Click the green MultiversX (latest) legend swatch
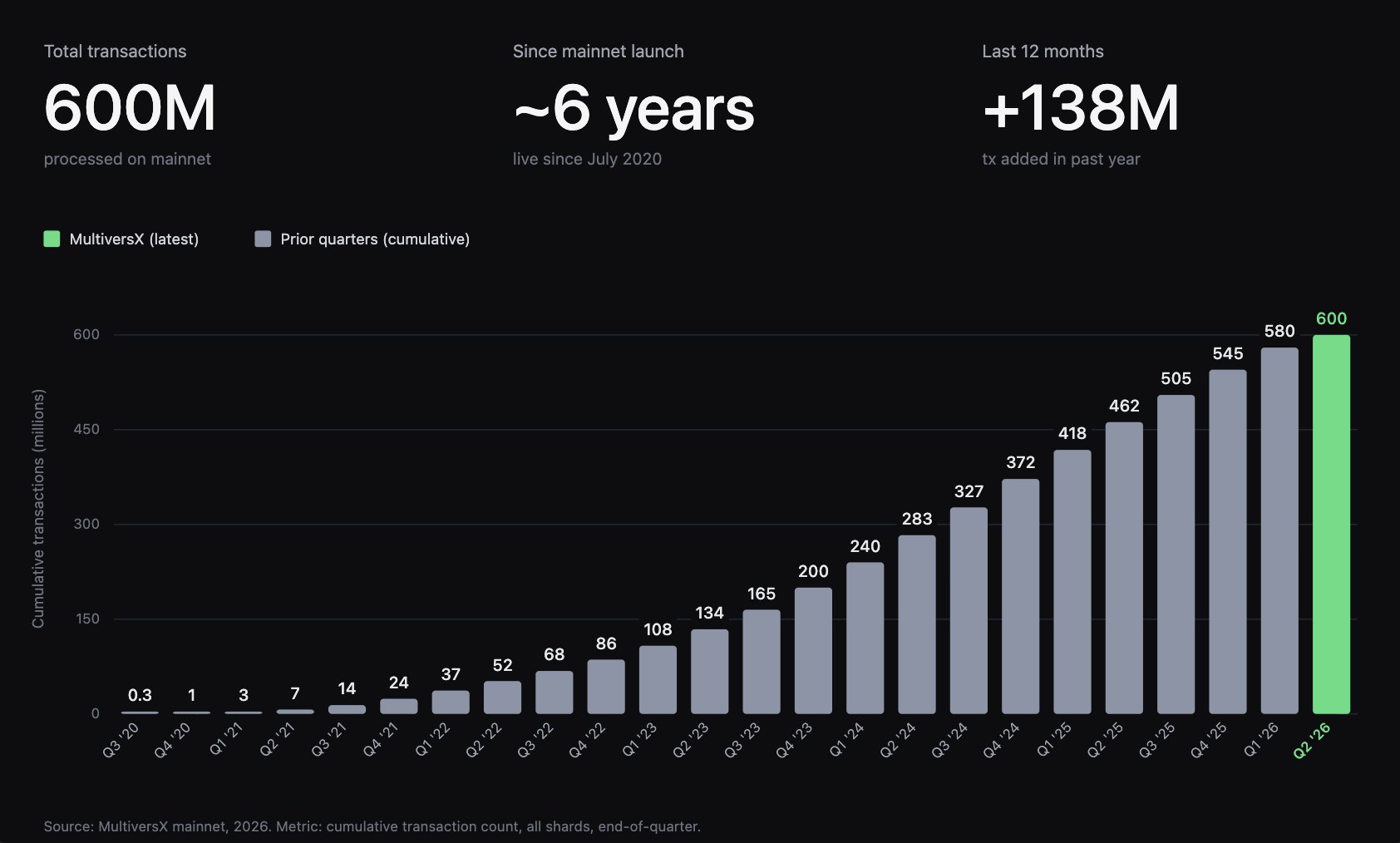The height and width of the screenshot is (843, 1400). click(52, 239)
